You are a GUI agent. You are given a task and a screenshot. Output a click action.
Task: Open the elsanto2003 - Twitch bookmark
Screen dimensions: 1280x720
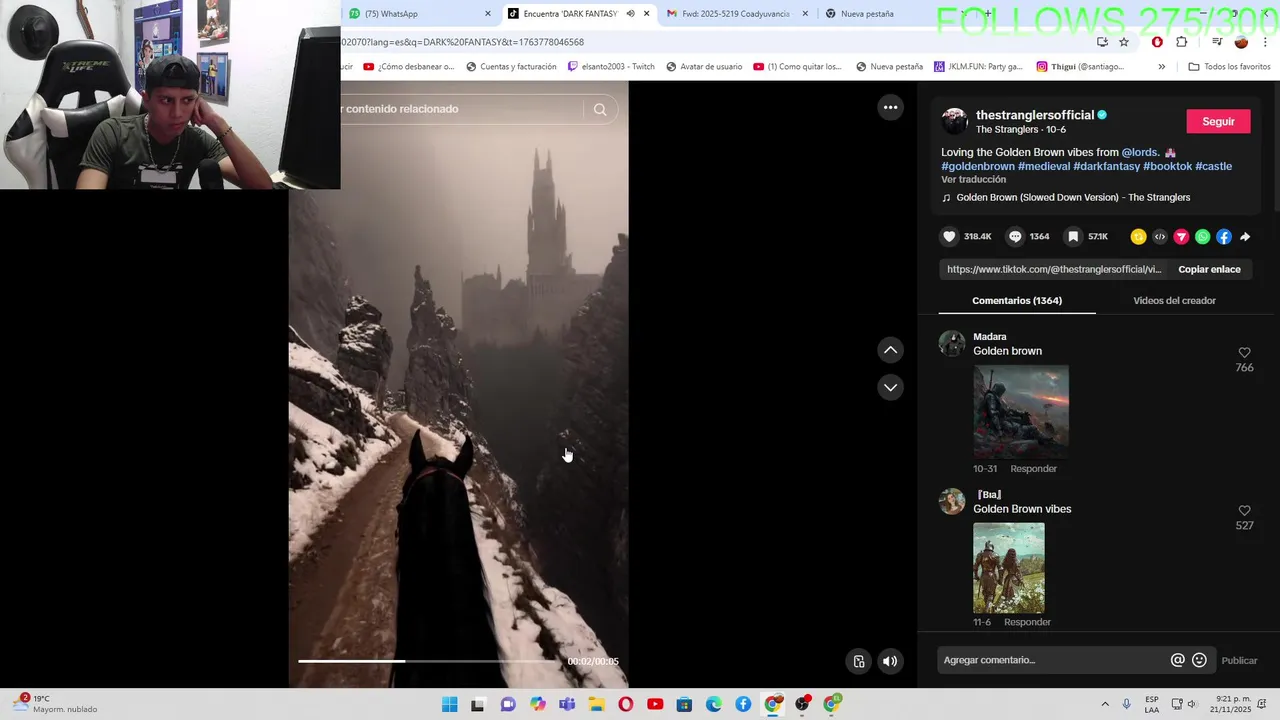(x=611, y=67)
